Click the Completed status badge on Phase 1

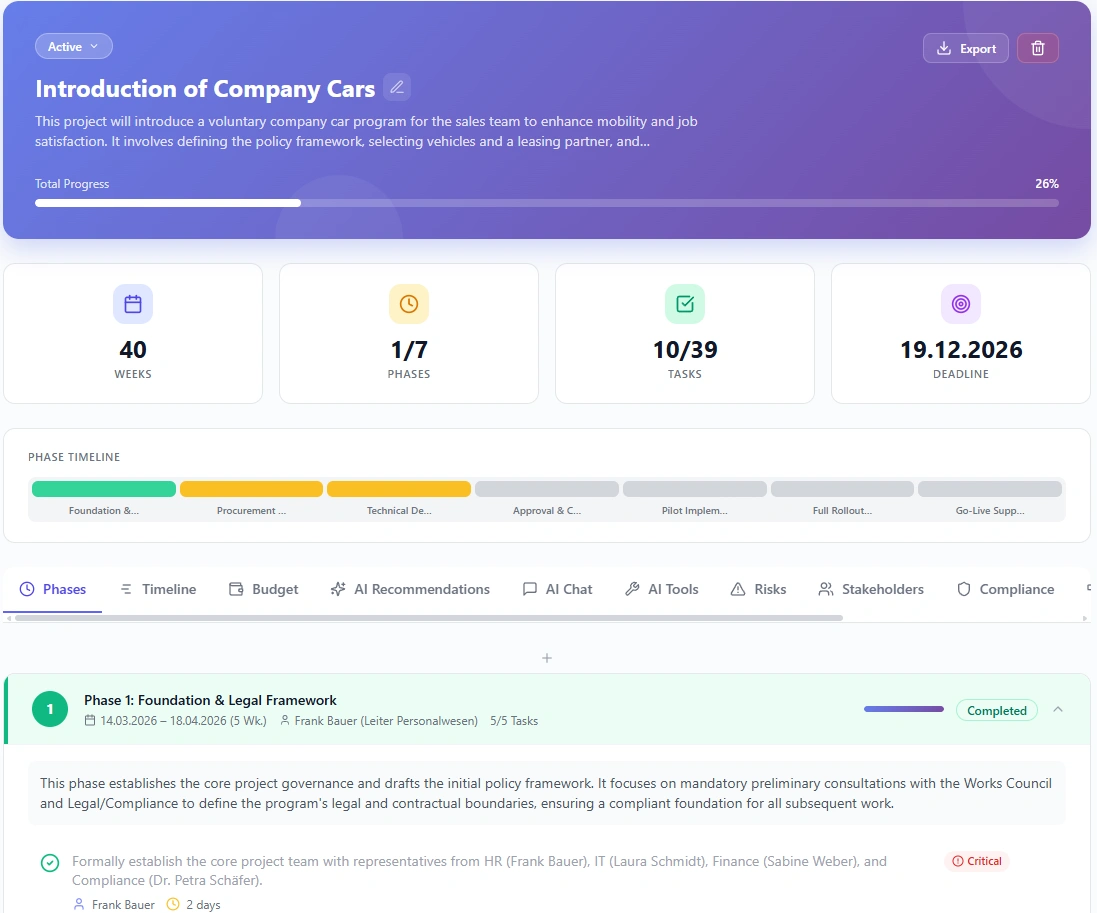tap(996, 710)
